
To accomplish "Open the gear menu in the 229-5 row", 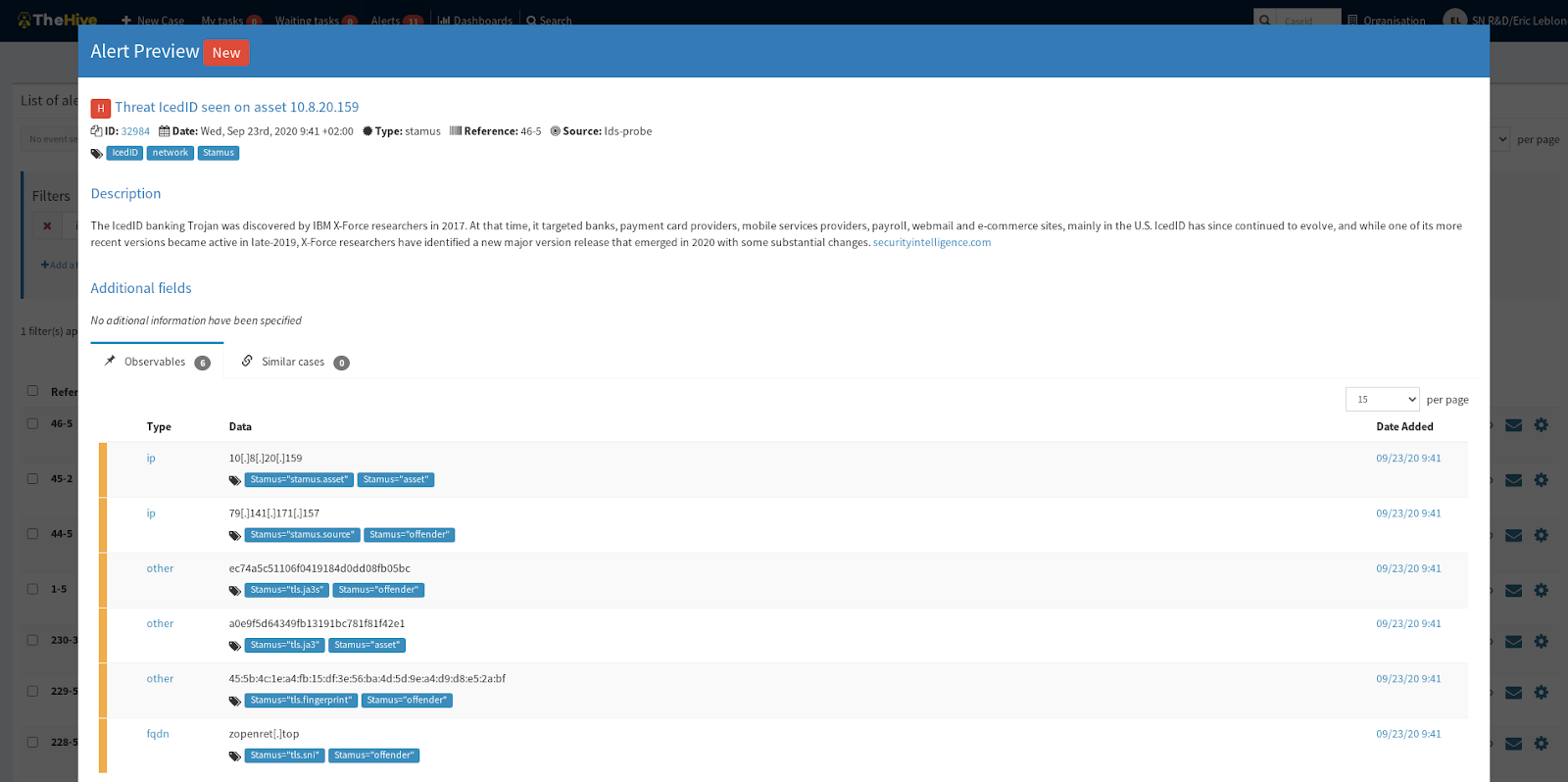I will click(x=1542, y=692).
